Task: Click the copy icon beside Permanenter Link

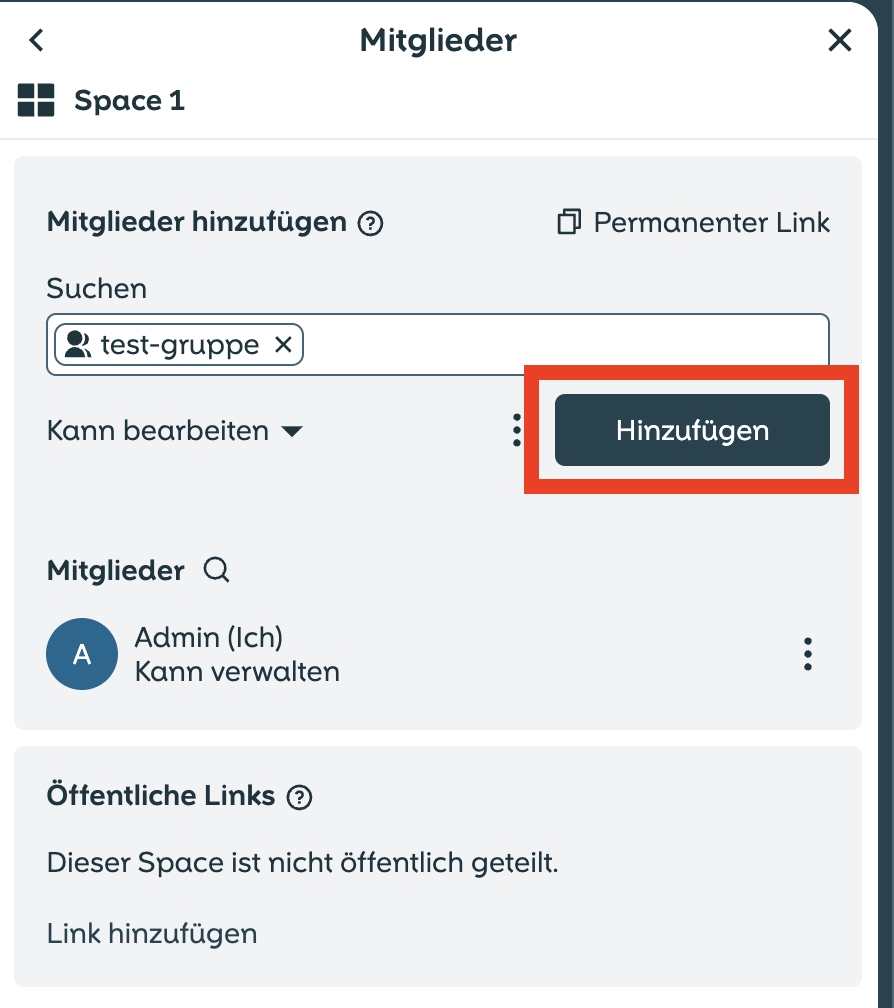Action: [569, 222]
